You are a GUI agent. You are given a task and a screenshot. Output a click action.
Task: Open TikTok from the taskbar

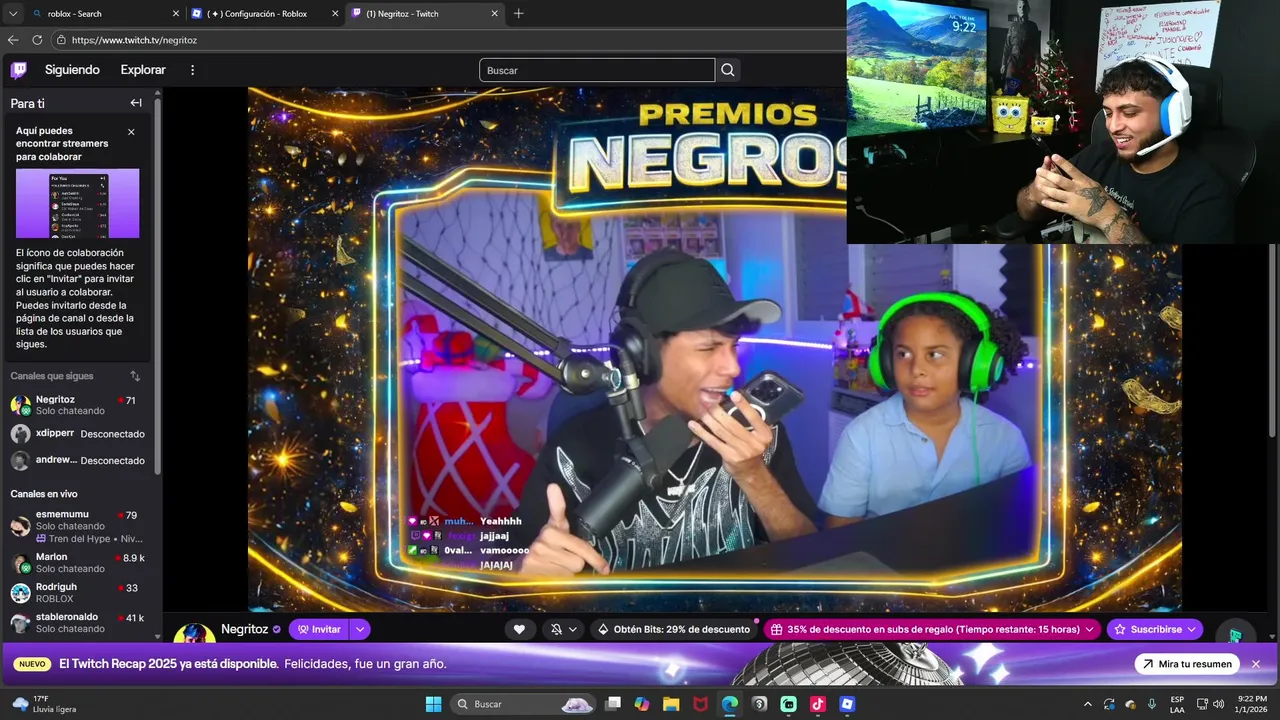pyautogui.click(x=818, y=704)
